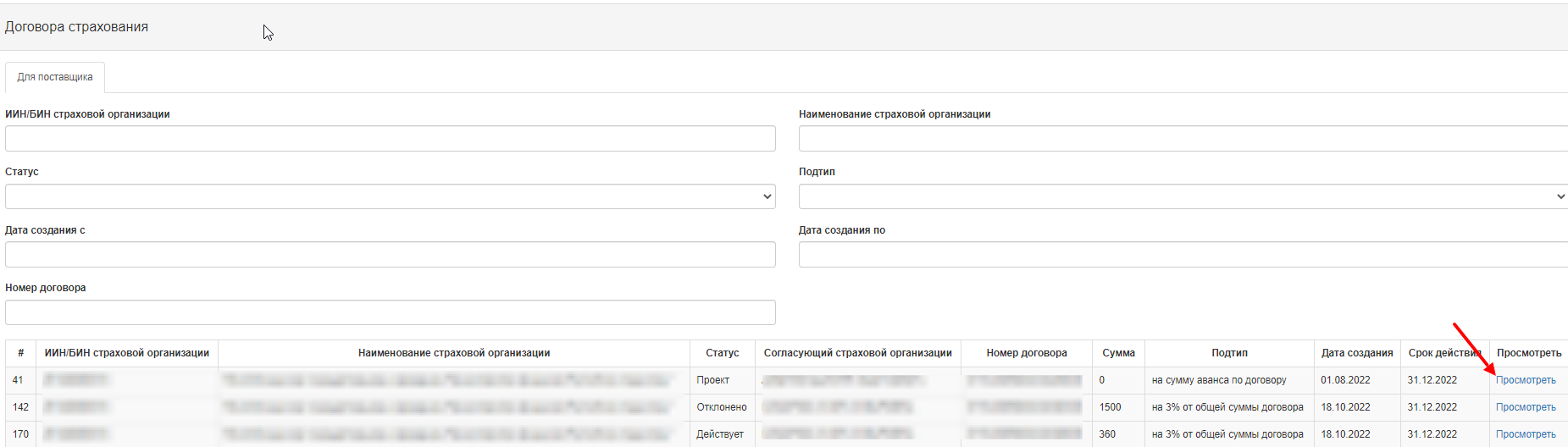The image size is (1568, 447).
Task: Select the Отклонено status cell in row 142
Action: pos(722,407)
